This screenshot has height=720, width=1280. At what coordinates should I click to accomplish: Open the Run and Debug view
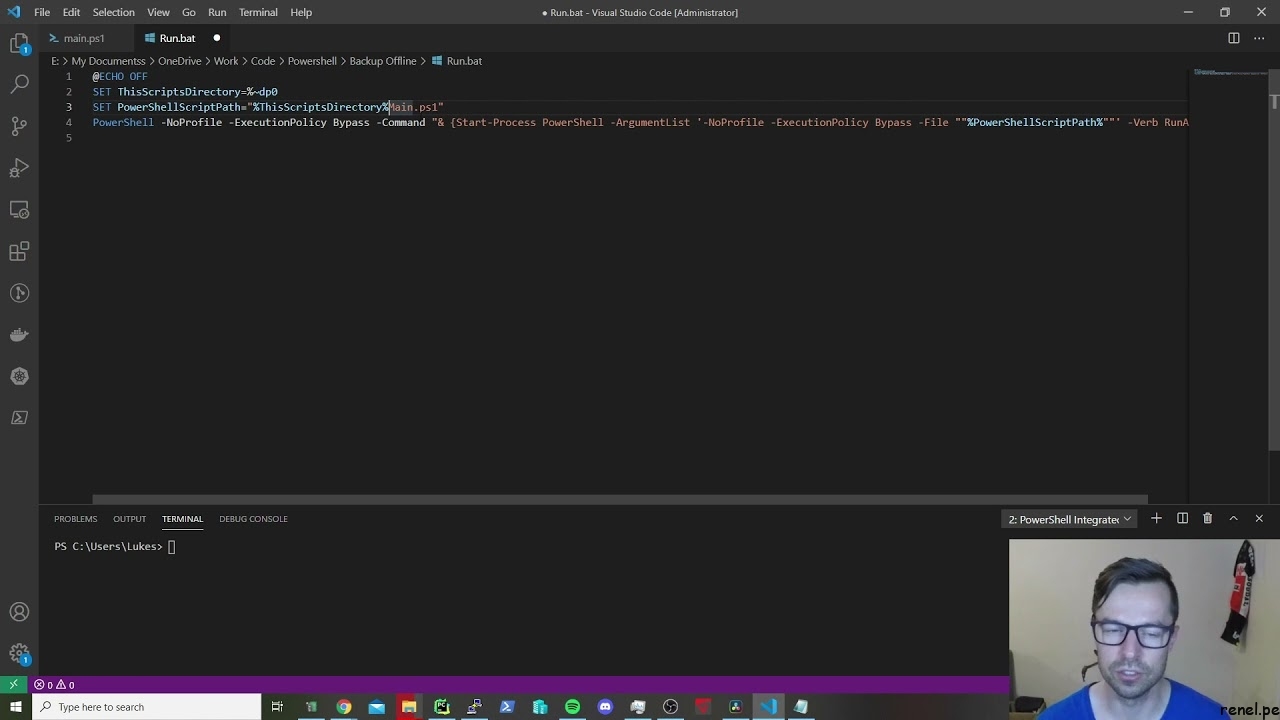(x=19, y=168)
